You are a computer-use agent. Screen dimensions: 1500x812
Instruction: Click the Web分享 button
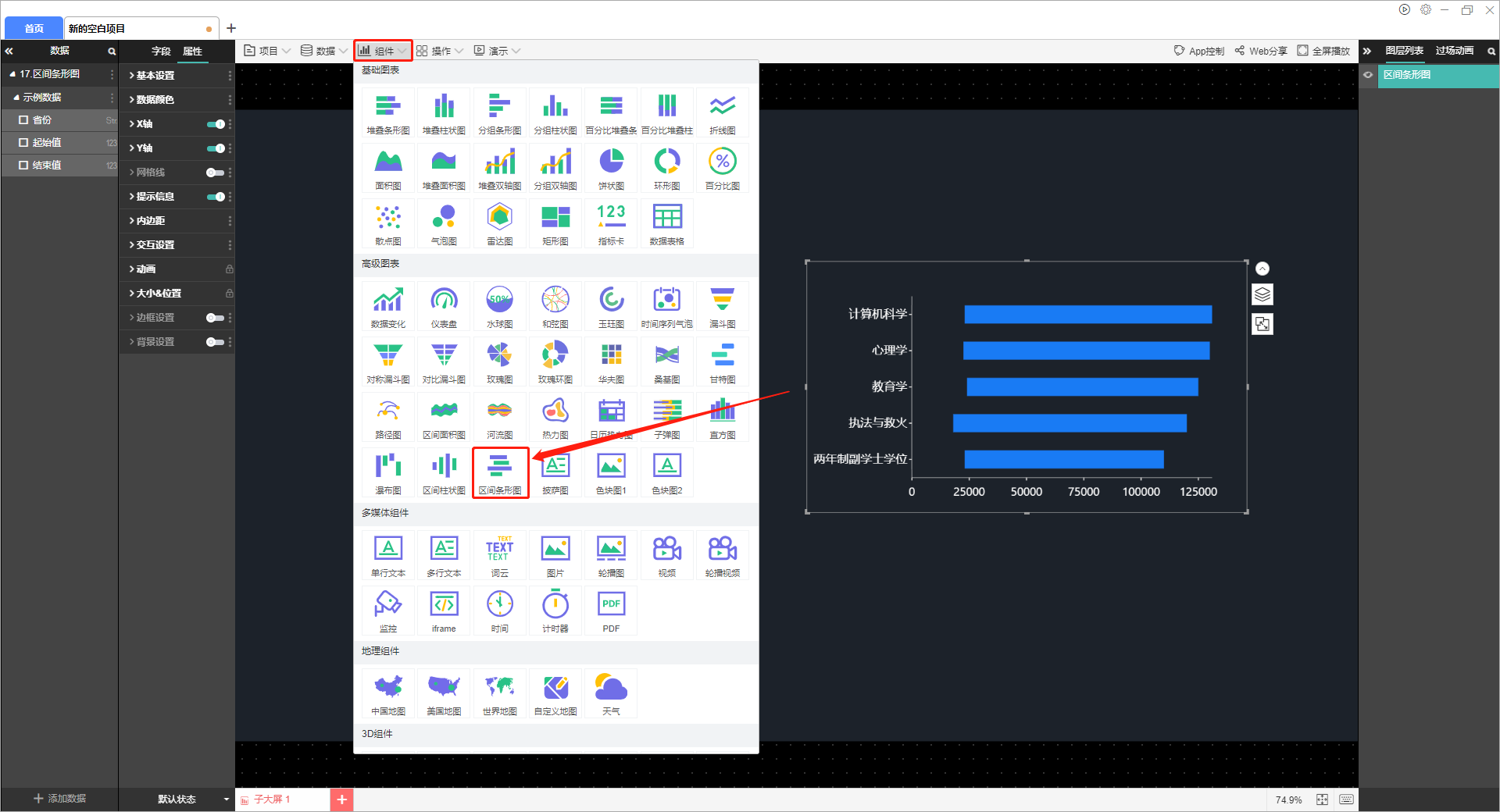pyautogui.click(x=1261, y=51)
